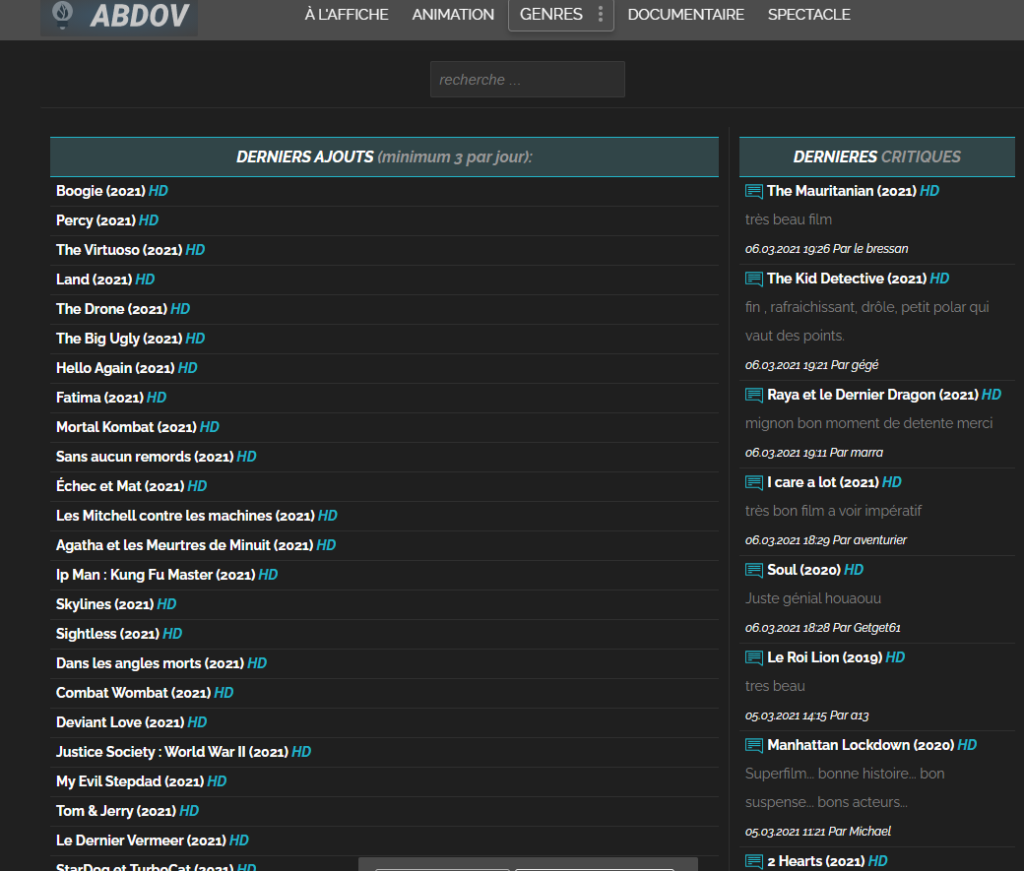Open the SPECTACLE section

[808, 14]
